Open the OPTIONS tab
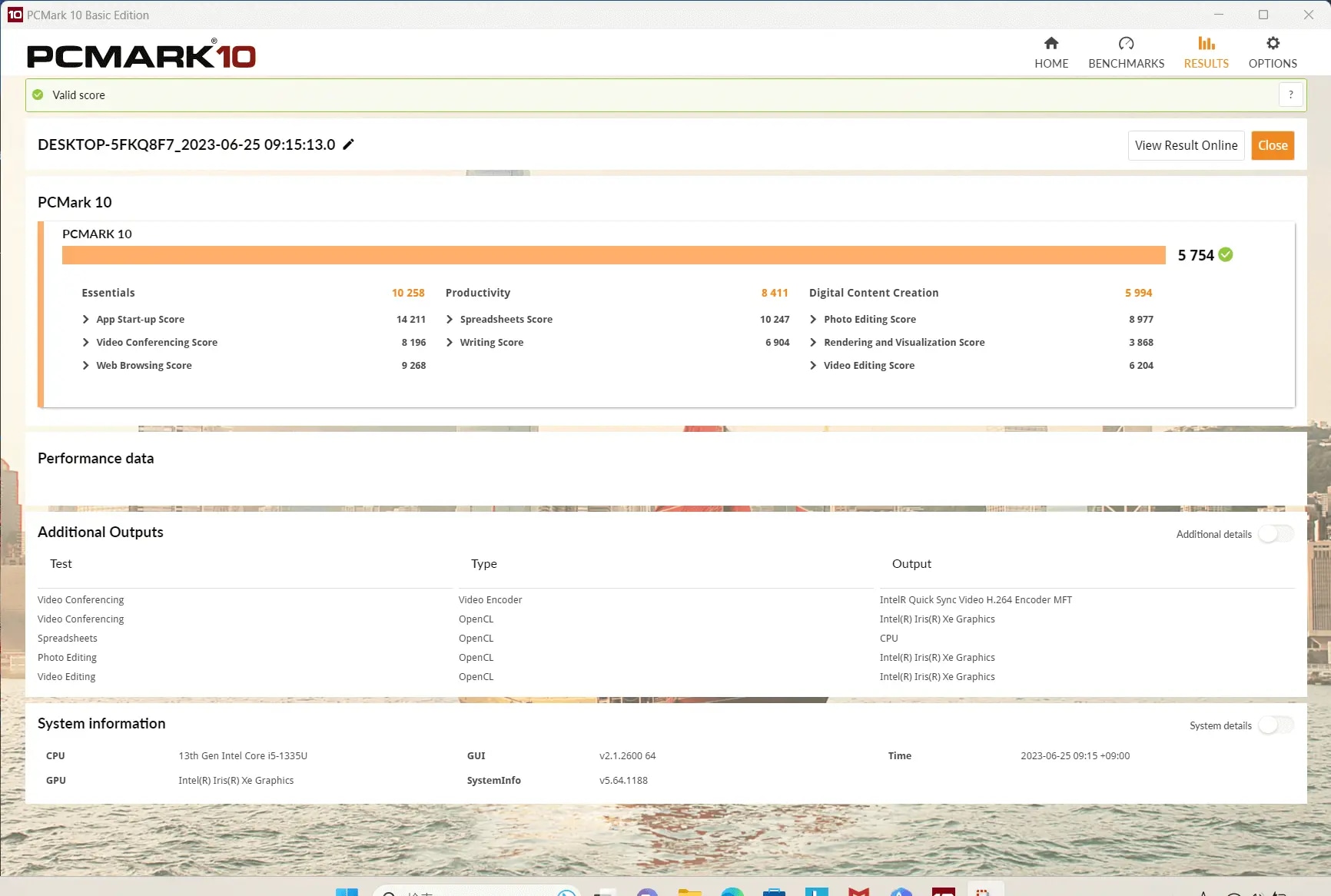The height and width of the screenshot is (896, 1331). coord(1273,52)
